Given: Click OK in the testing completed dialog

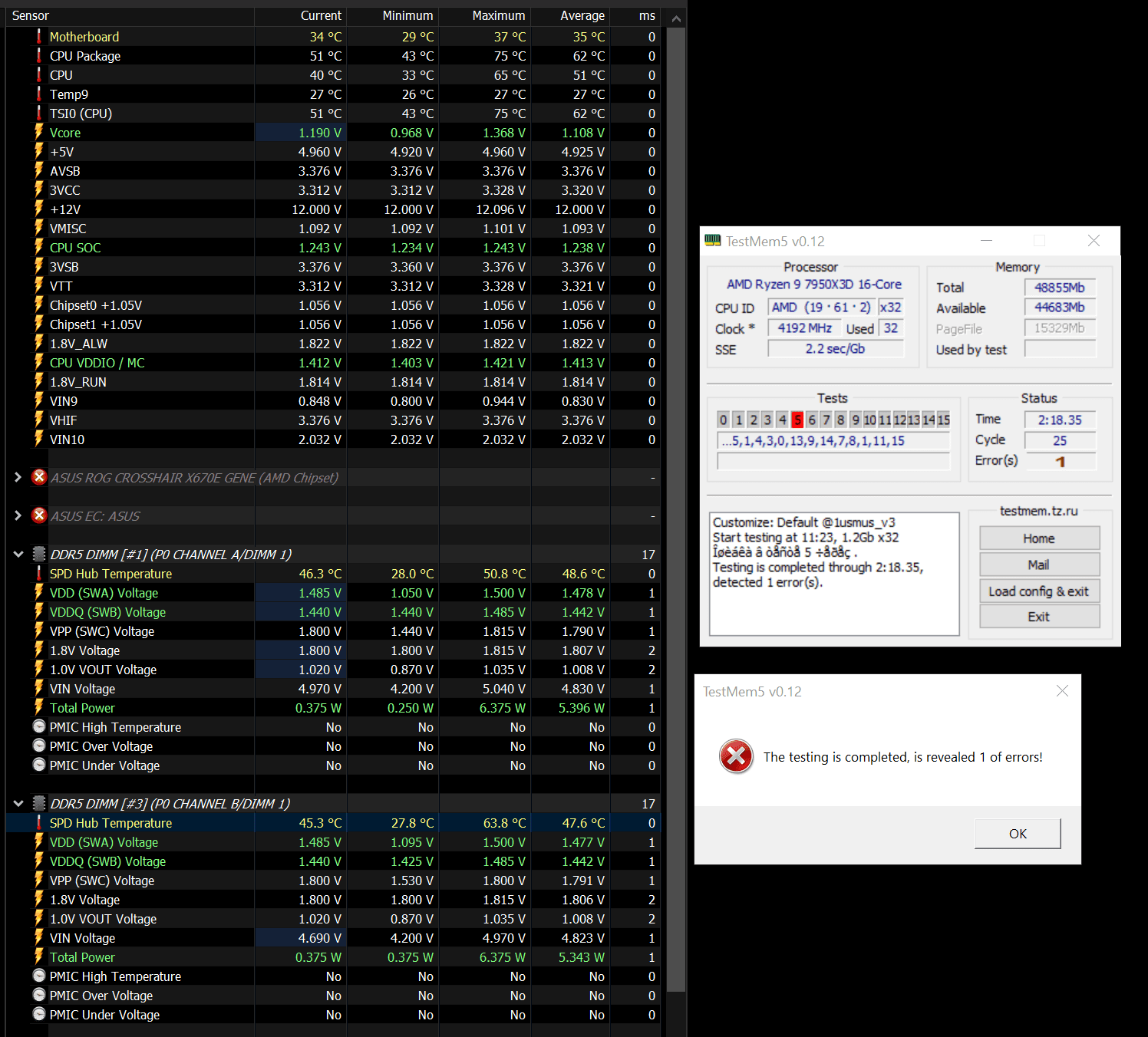Looking at the screenshot, I should (x=1018, y=834).
